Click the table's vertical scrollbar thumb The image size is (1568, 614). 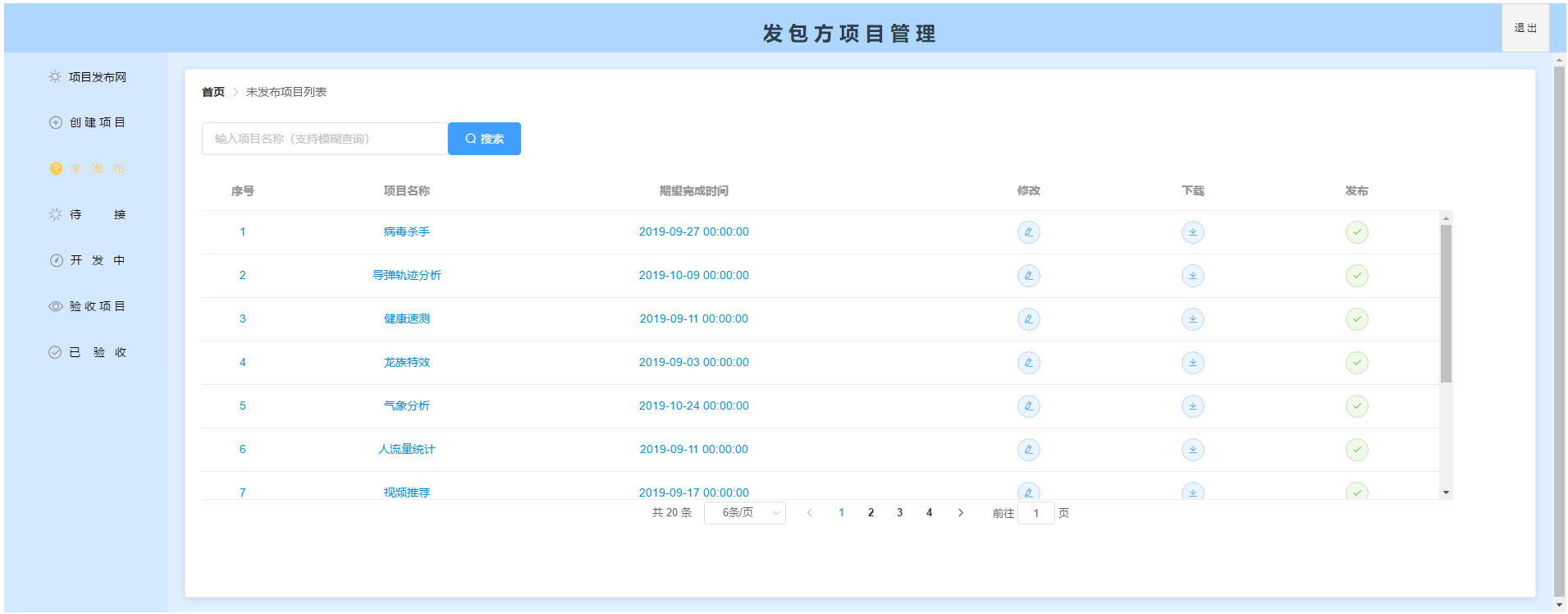click(1446, 303)
